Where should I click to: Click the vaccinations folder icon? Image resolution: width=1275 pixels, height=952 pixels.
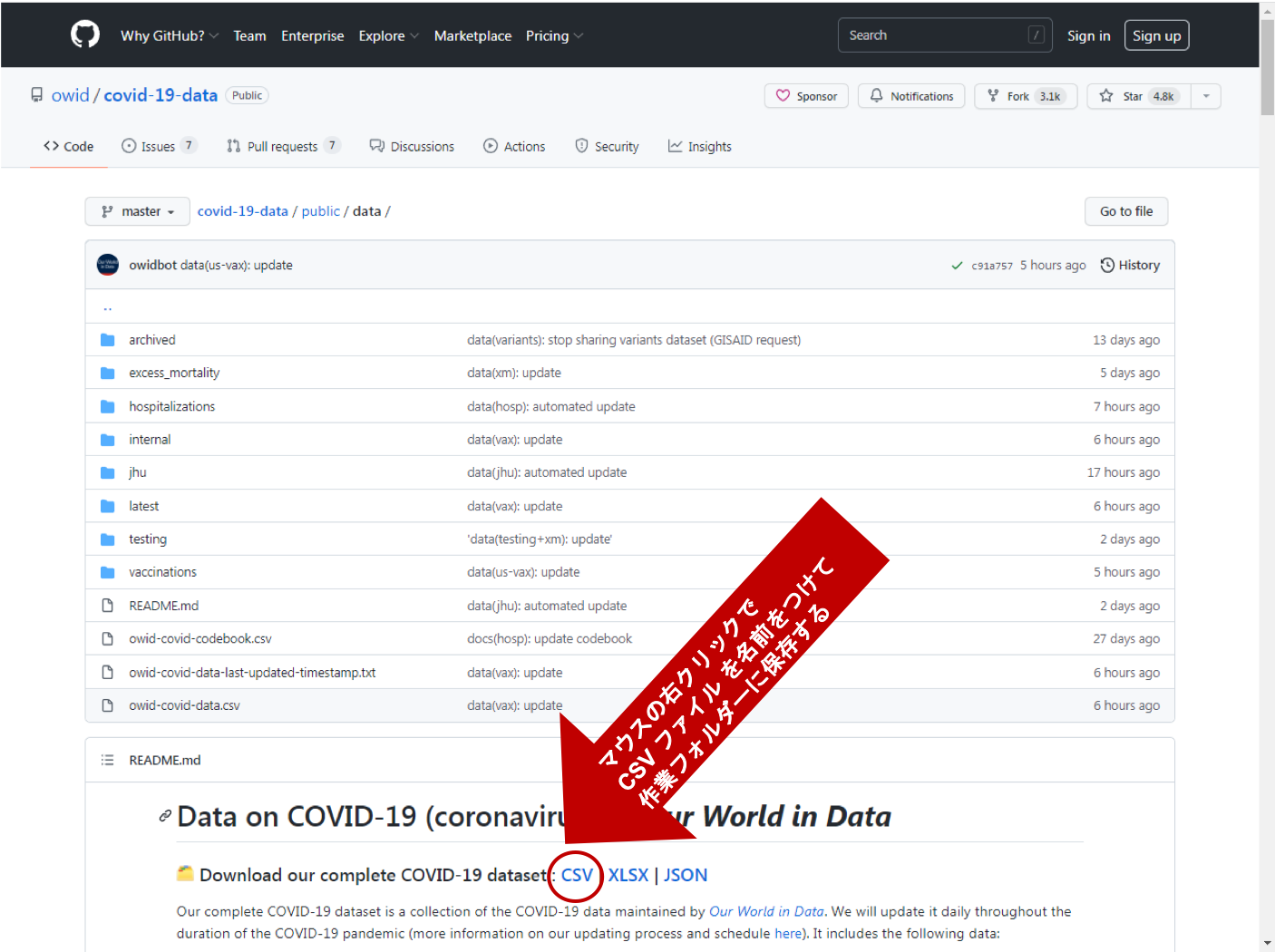pos(108,572)
